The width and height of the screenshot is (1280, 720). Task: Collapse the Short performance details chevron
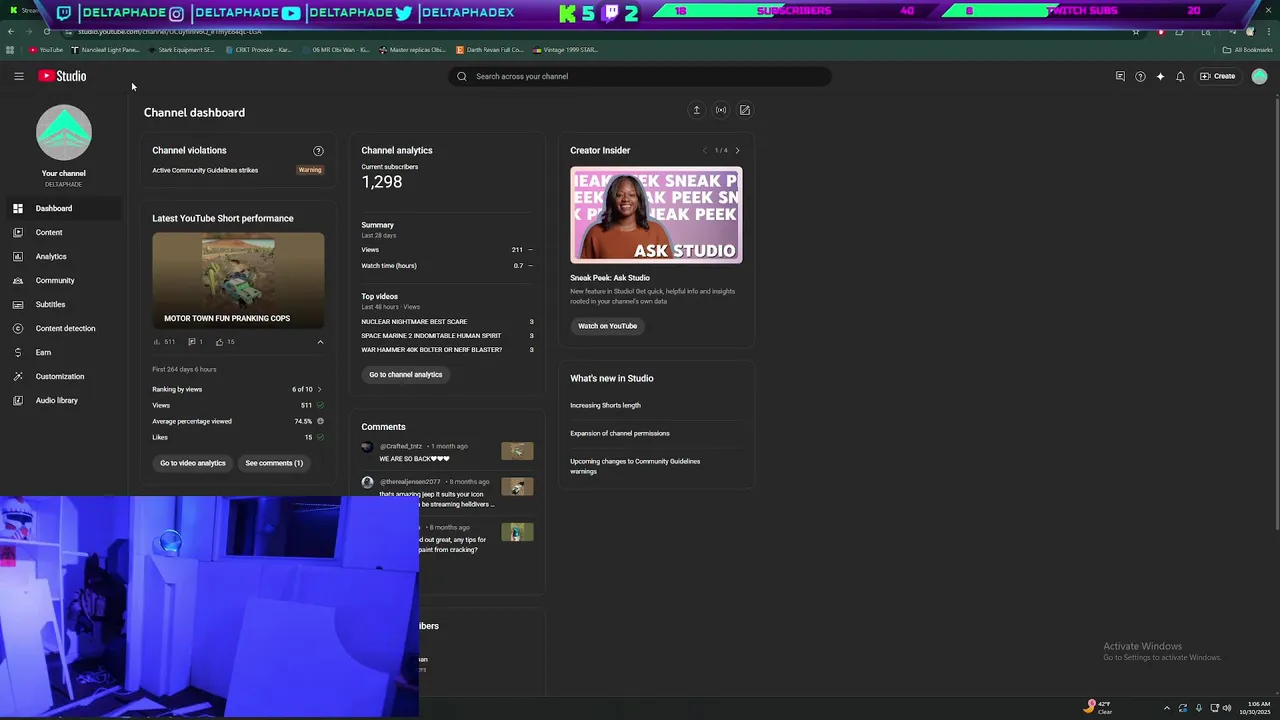pos(320,342)
